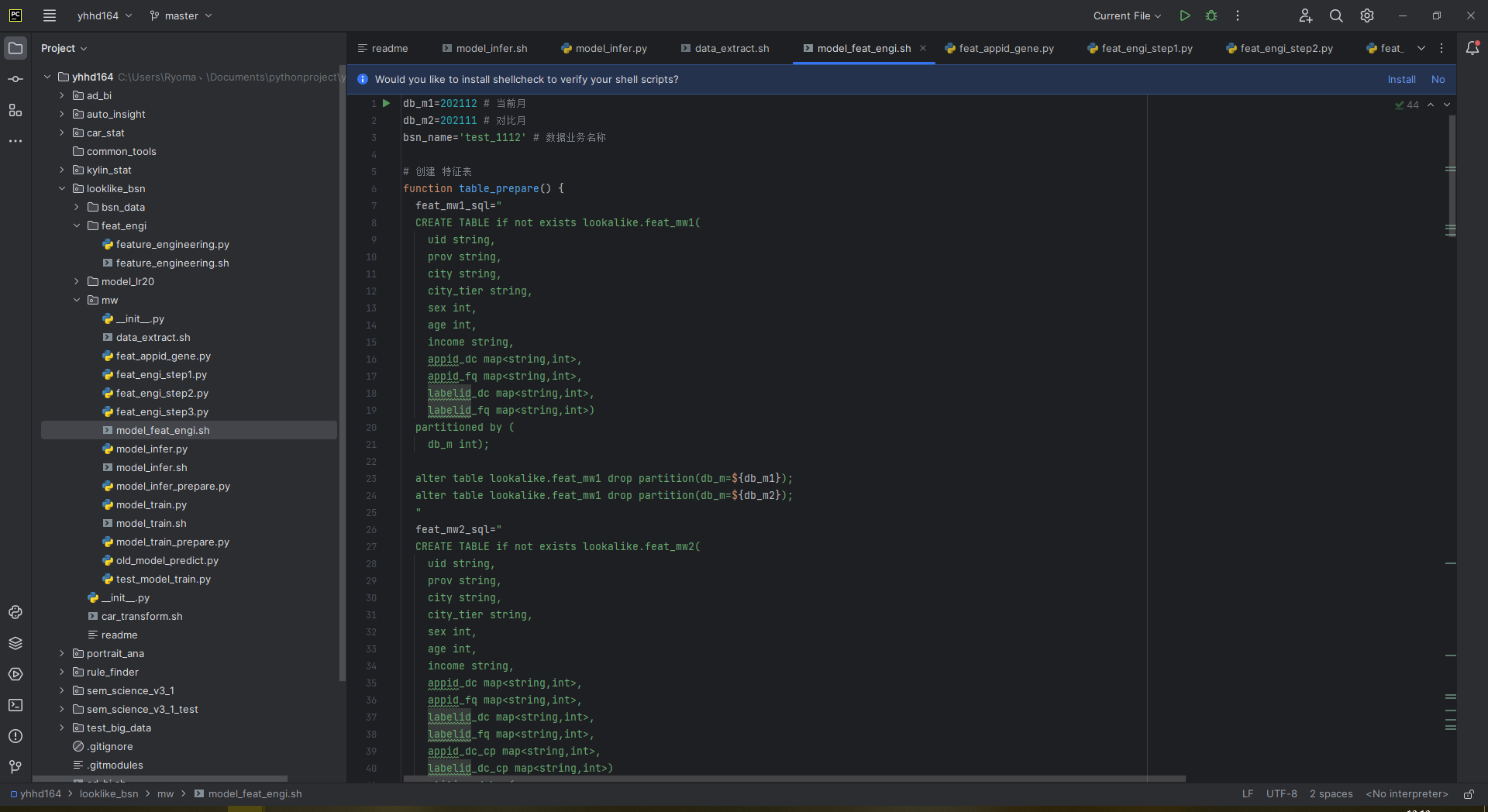Switch to the model_infer.sh tab

tap(485, 48)
